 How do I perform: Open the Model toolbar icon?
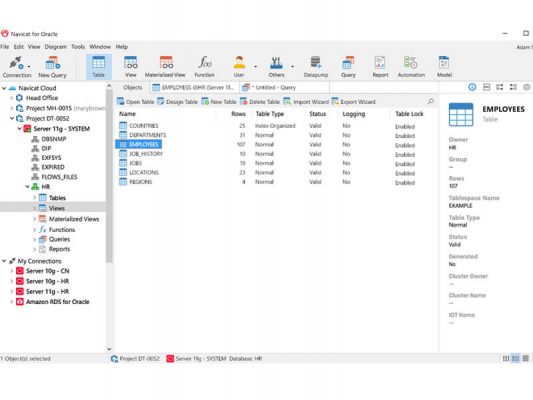[444, 67]
